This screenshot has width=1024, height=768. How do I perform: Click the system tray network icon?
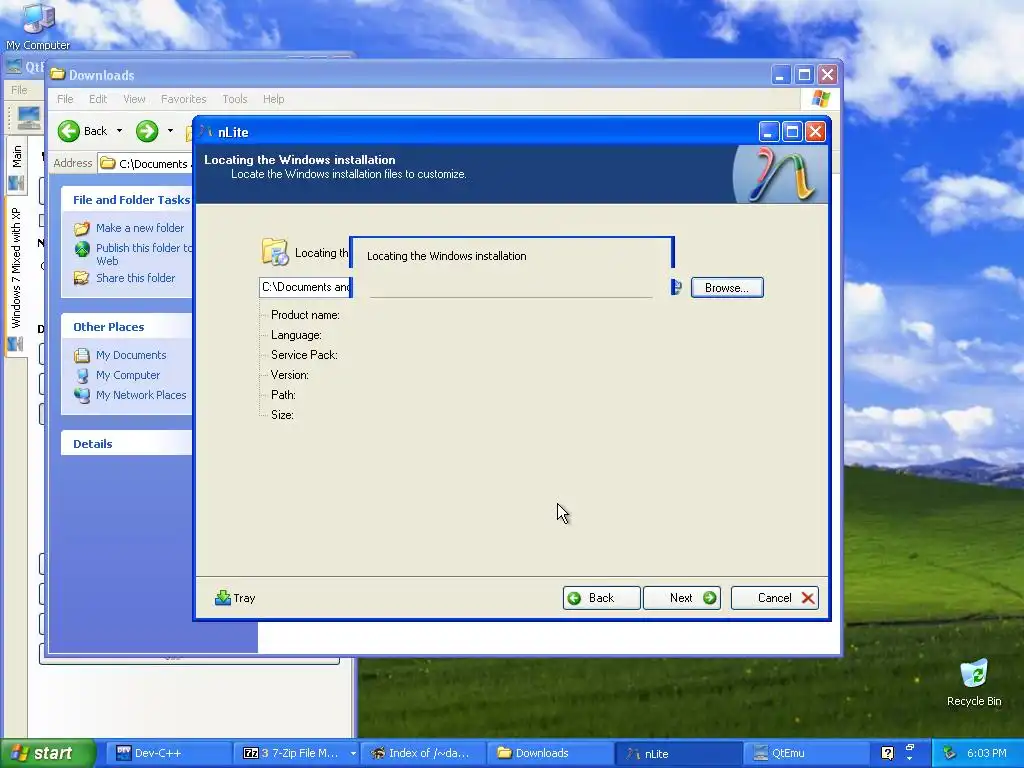coord(950,753)
